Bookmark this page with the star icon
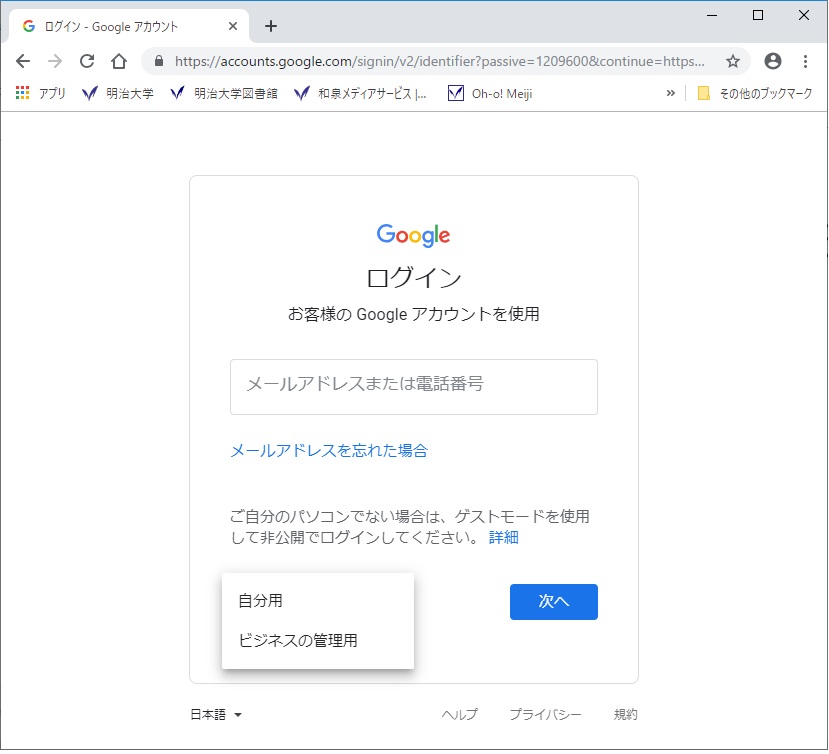 733,61
